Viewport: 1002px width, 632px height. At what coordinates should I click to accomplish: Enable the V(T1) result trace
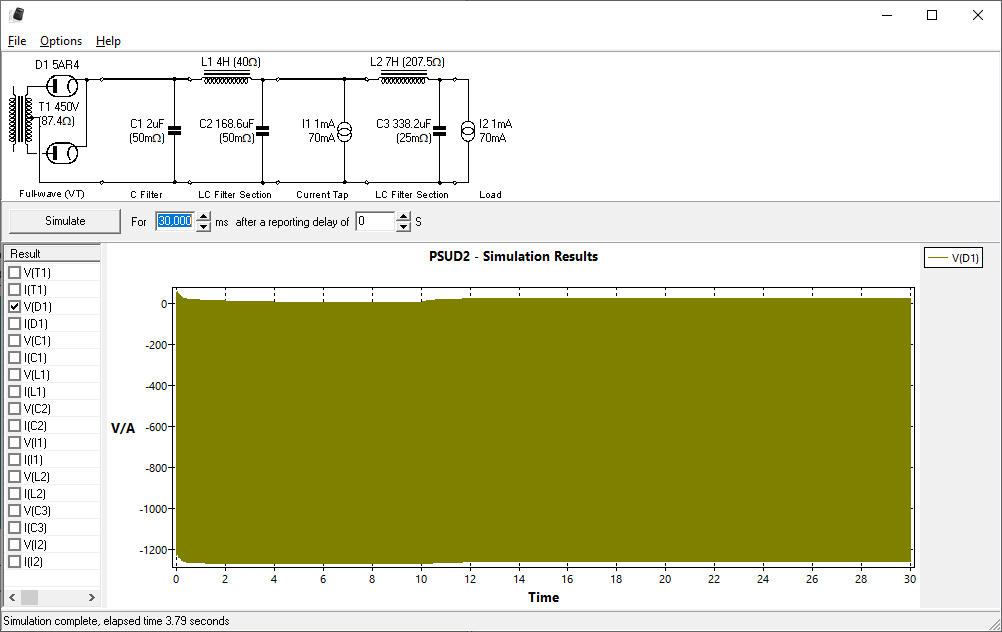[x=15, y=272]
